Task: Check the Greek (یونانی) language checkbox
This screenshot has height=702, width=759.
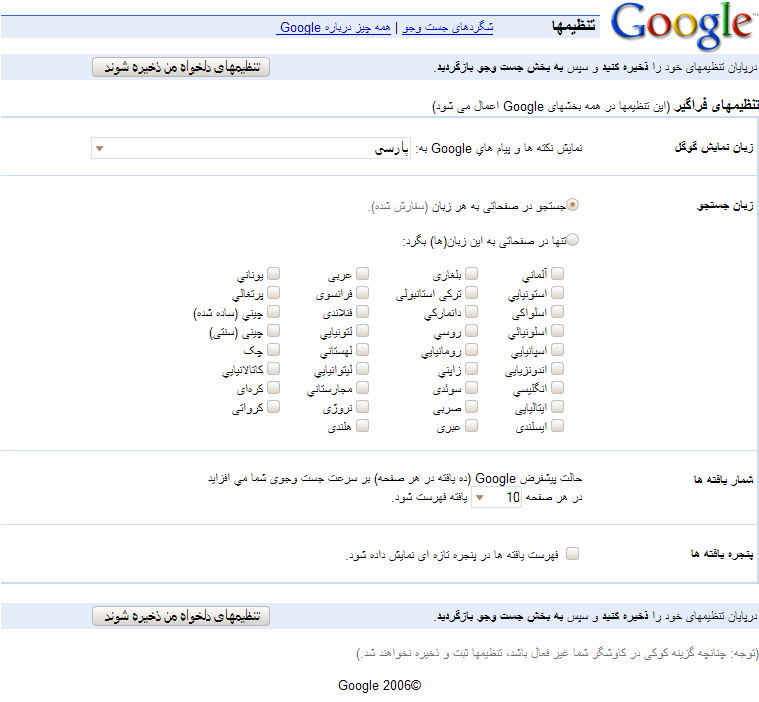Action: tap(273, 273)
